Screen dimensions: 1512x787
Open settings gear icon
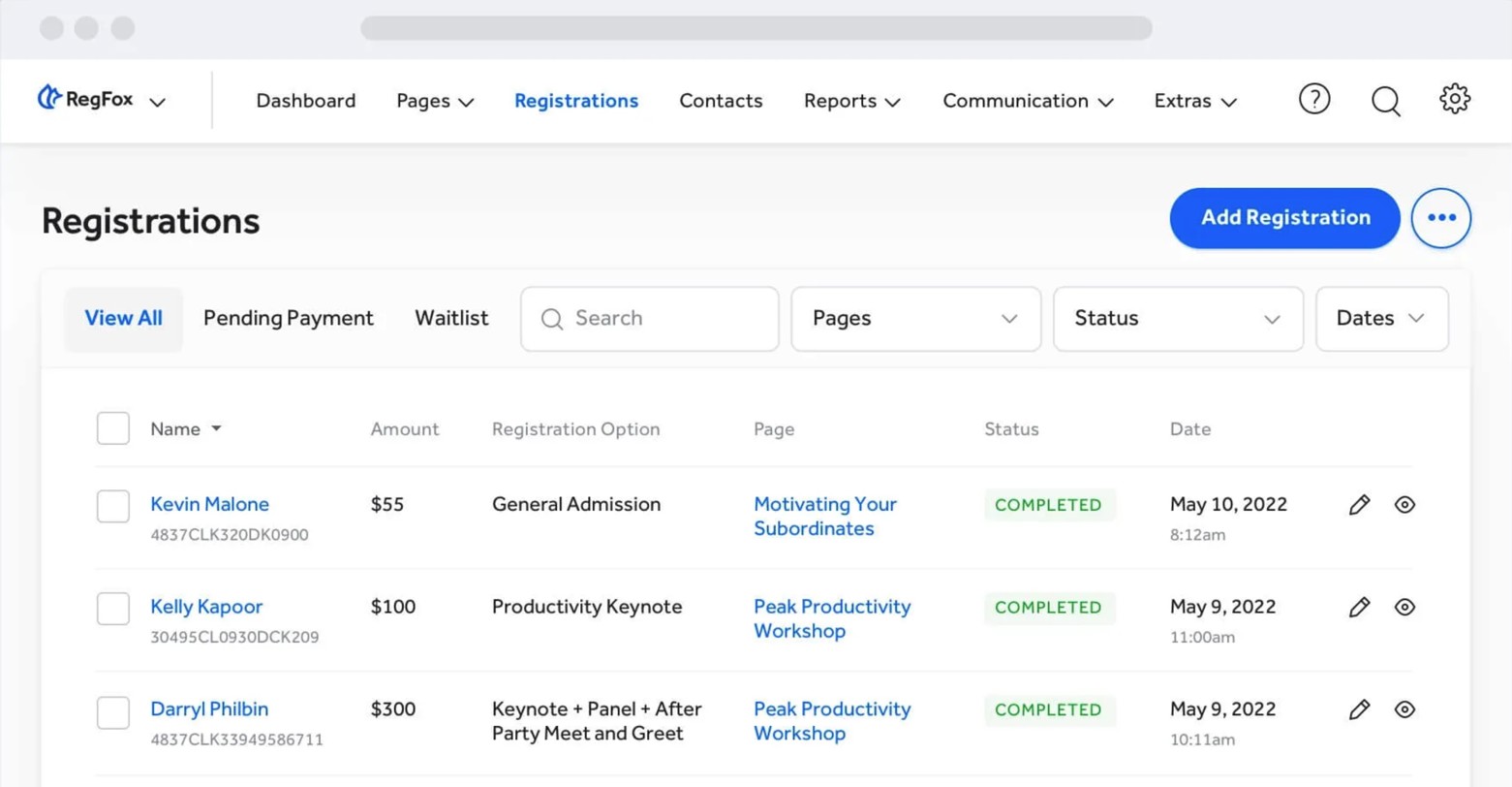[x=1455, y=99]
